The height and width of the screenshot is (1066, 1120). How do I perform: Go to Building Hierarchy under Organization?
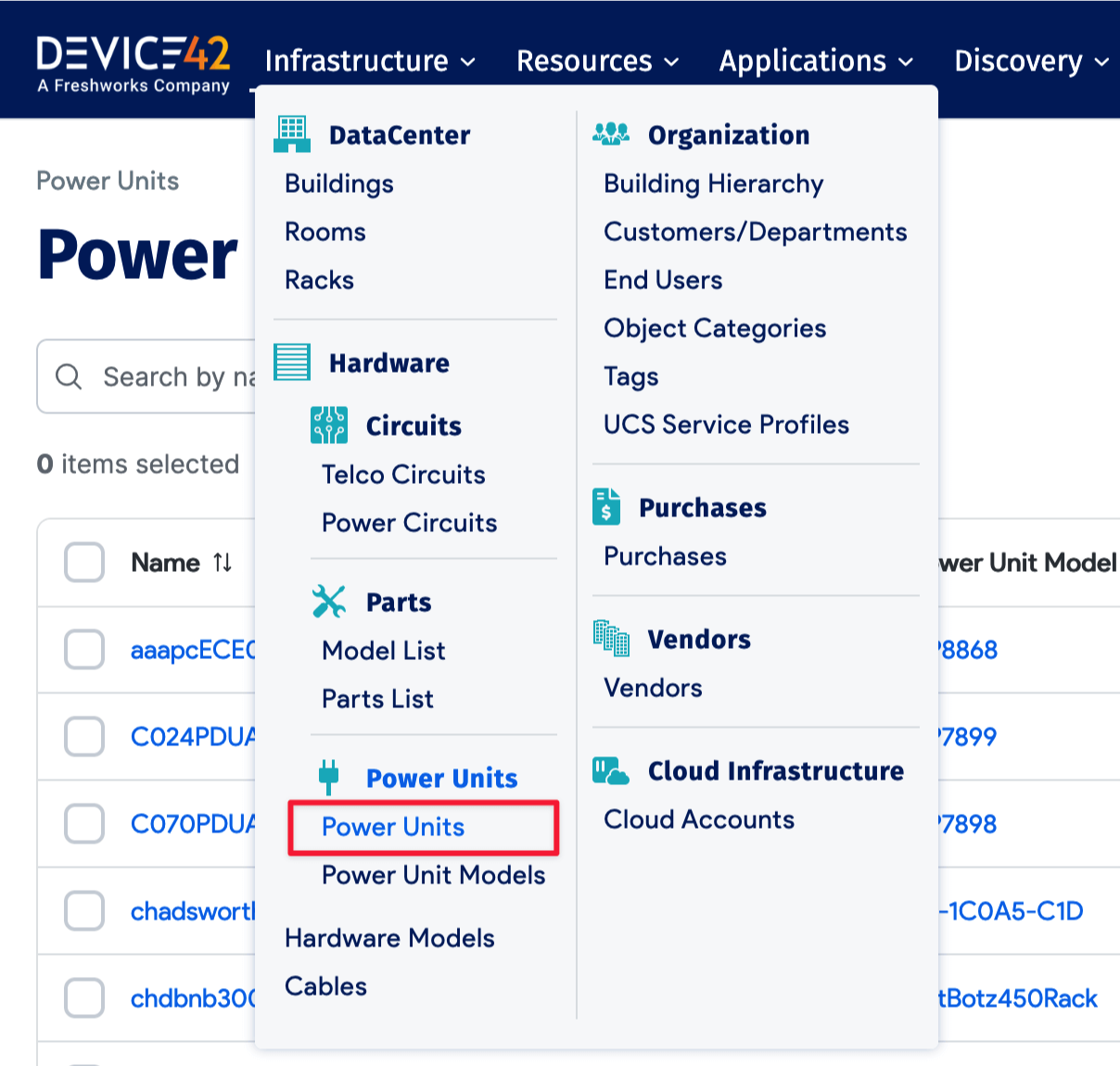click(713, 184)
